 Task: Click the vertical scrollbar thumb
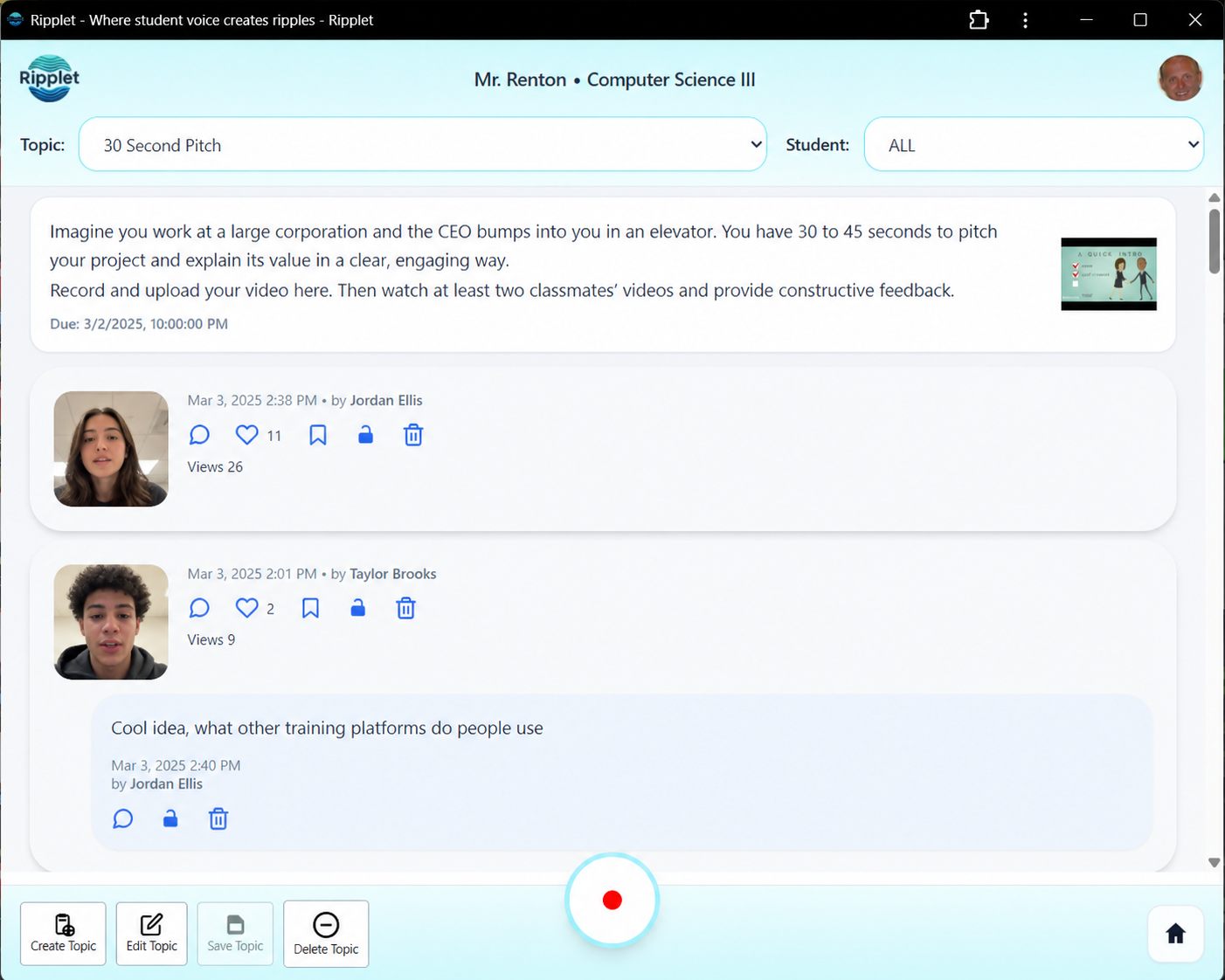[x=1214, y=241]
